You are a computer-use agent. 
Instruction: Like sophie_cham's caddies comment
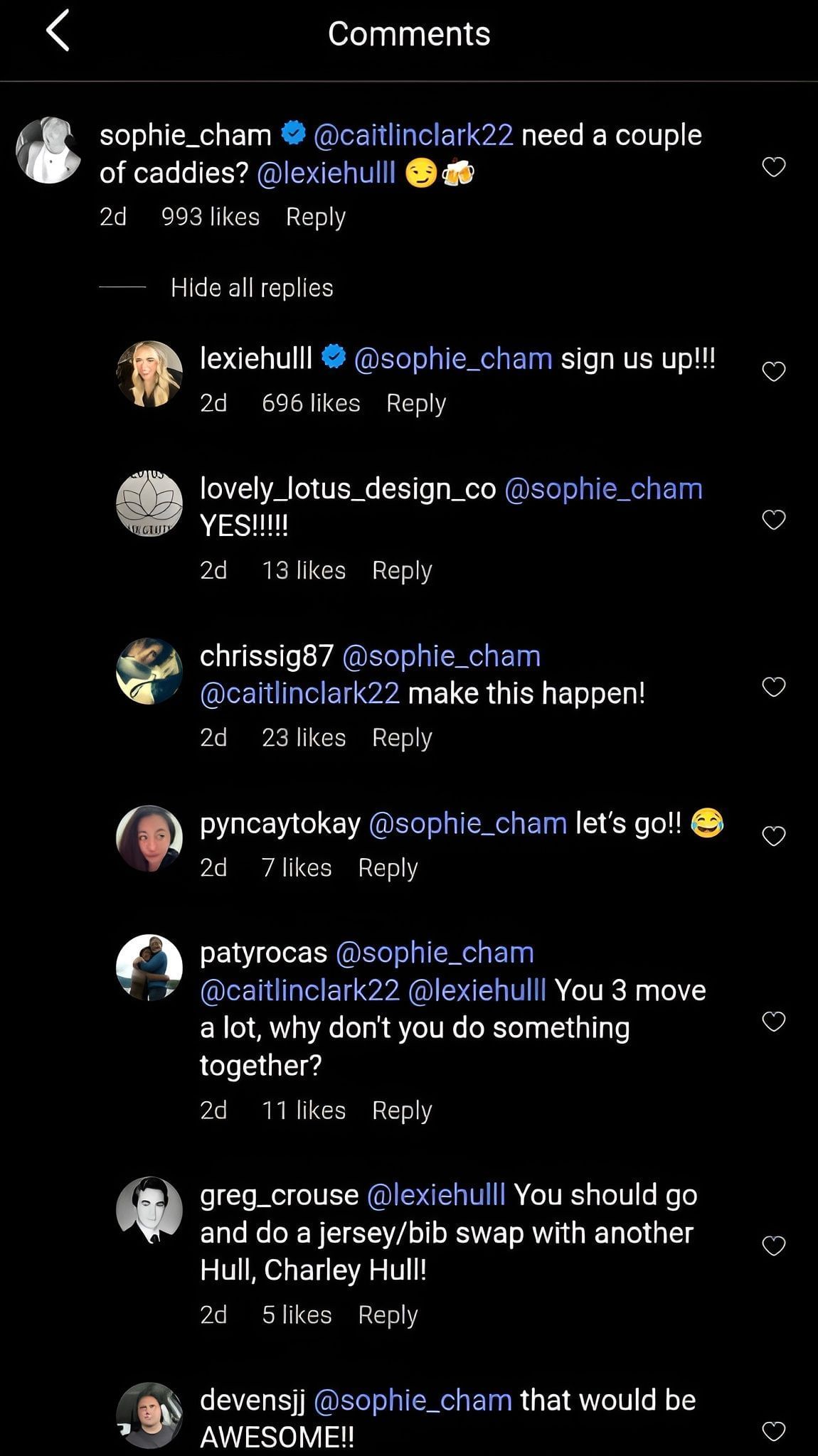(x=773, y=167)
